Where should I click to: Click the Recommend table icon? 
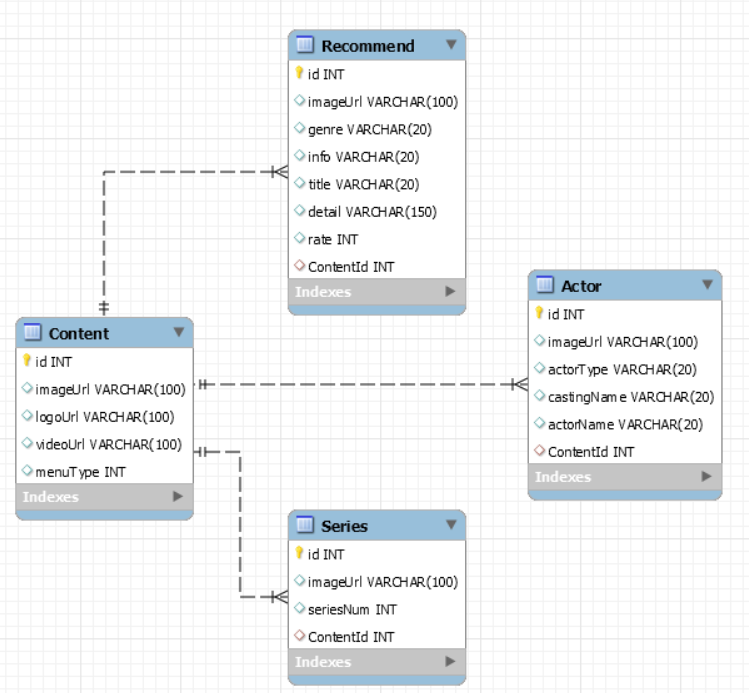(305, 44)
